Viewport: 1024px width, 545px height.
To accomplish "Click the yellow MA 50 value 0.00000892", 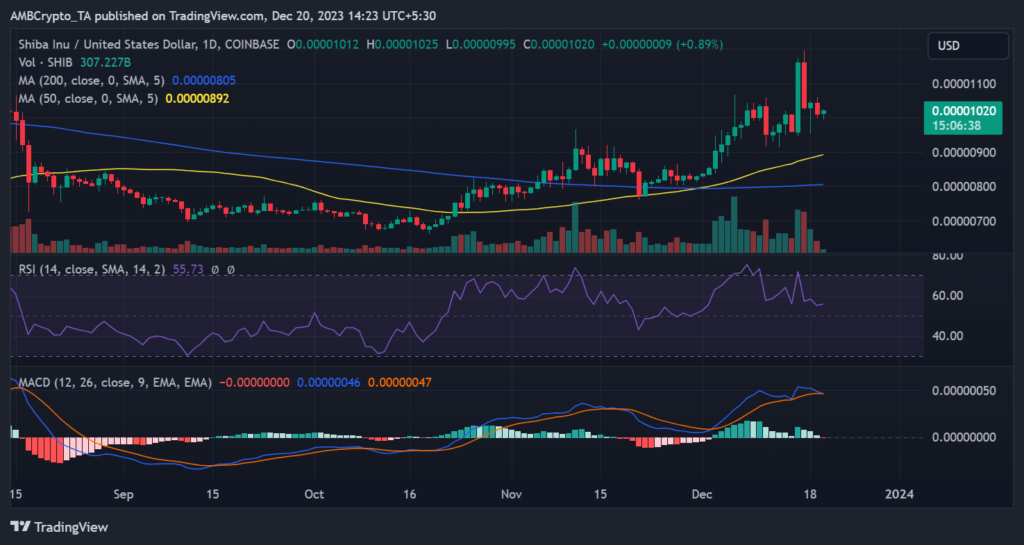I will click(208, 97).
